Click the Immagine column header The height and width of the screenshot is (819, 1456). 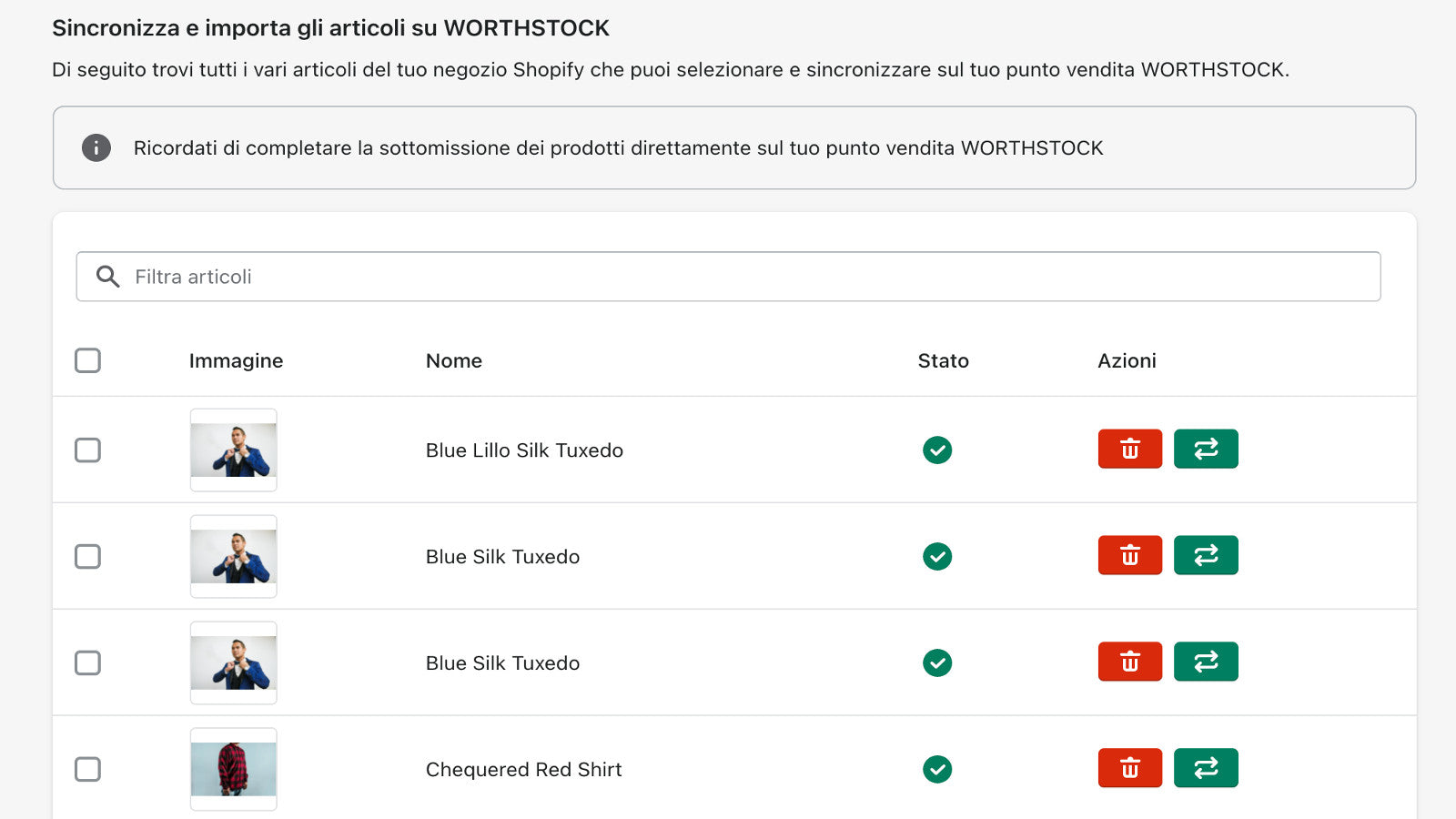pyautogui.click(x=236, y=360)
